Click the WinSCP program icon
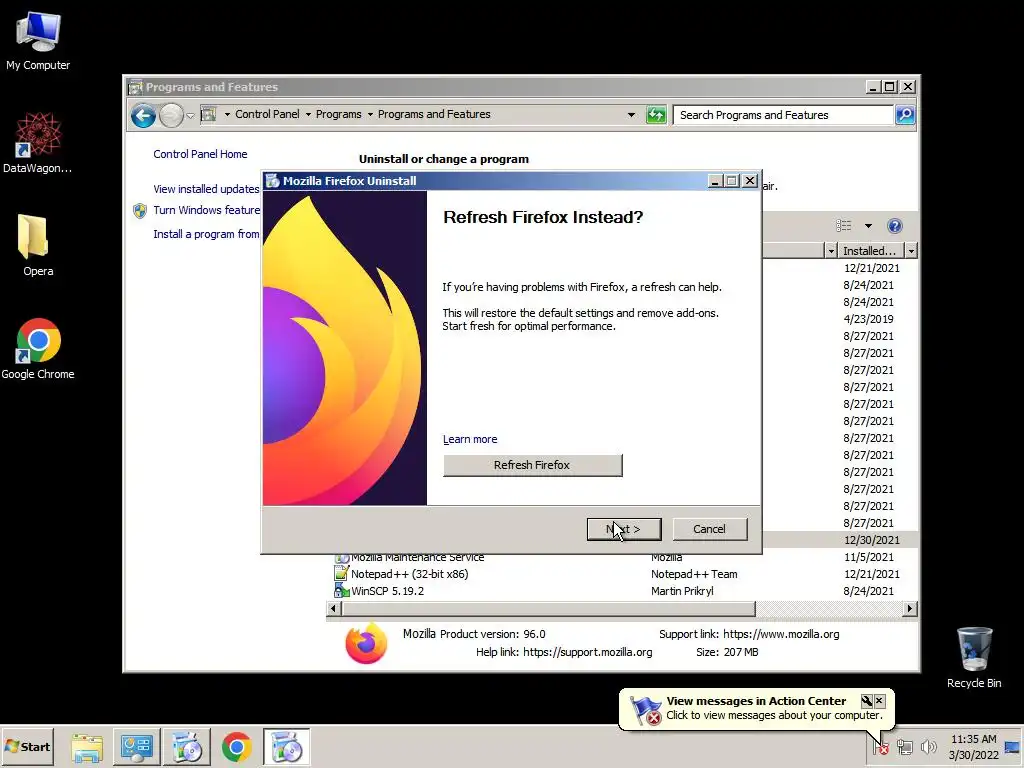This screenshot has width=1024, height=768. tap(342, 591)
